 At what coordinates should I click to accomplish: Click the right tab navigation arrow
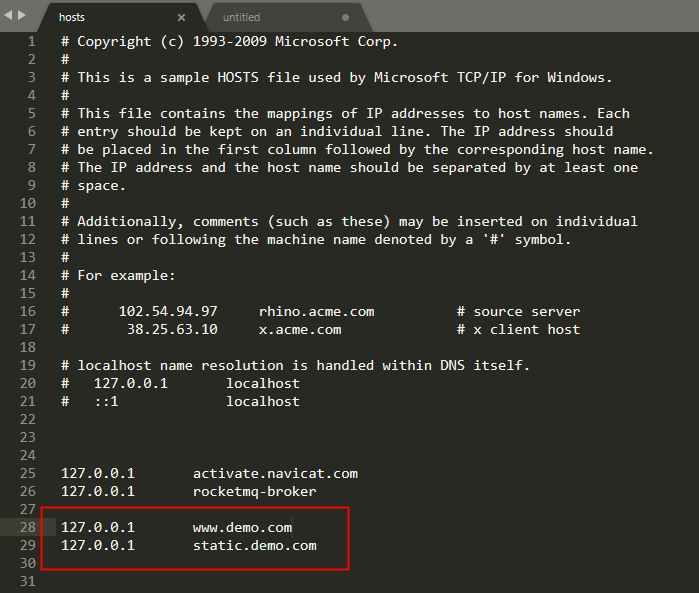21,15
